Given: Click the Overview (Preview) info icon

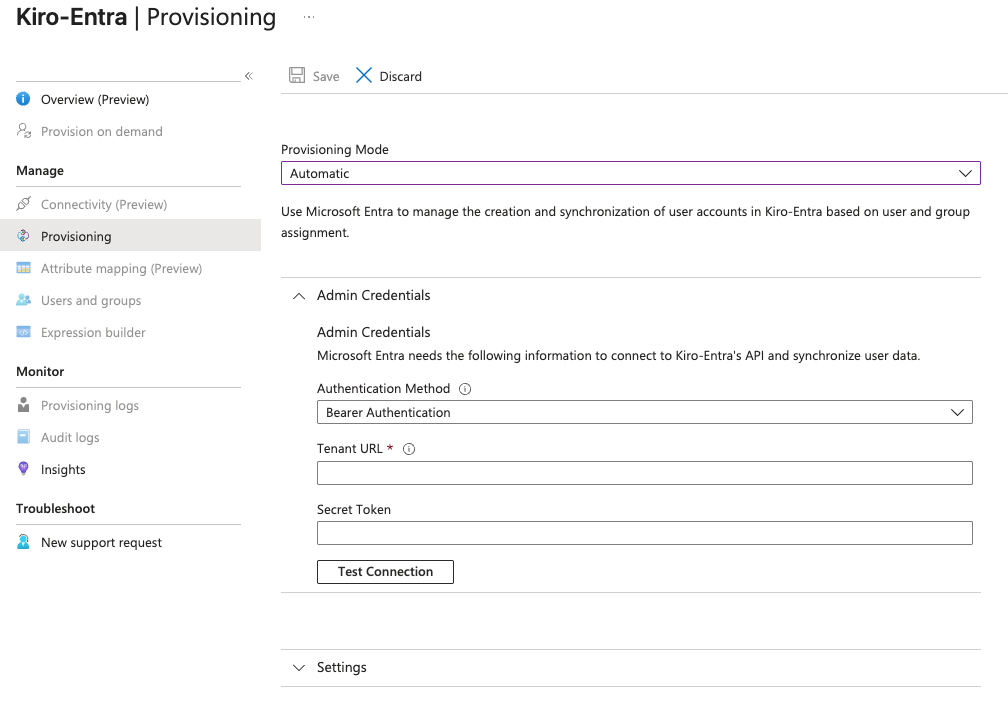Looking at the screenshot, I should (x=24, y=99).
